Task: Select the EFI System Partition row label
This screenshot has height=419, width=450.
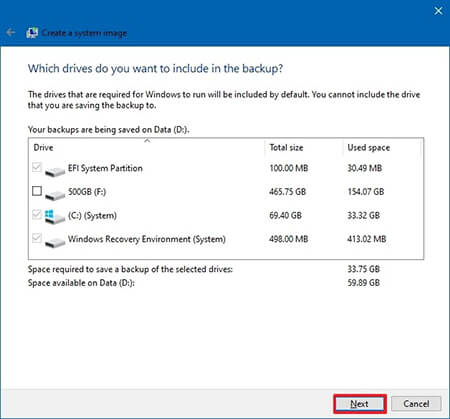Action: coord(105,168)
